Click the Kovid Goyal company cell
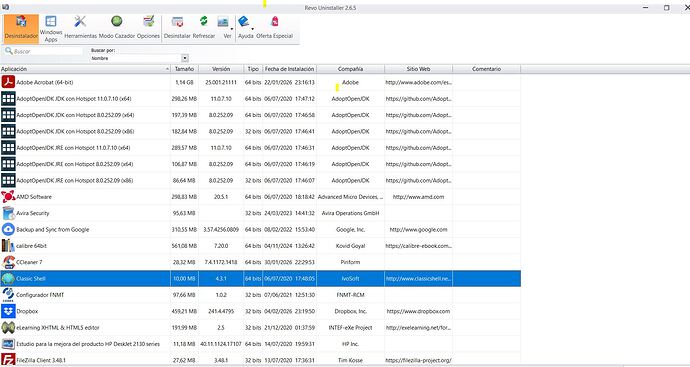 click(350, 246)
